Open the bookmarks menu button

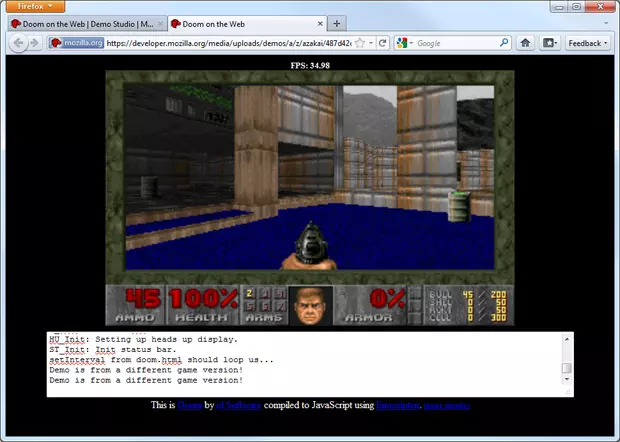click(550, 43)
